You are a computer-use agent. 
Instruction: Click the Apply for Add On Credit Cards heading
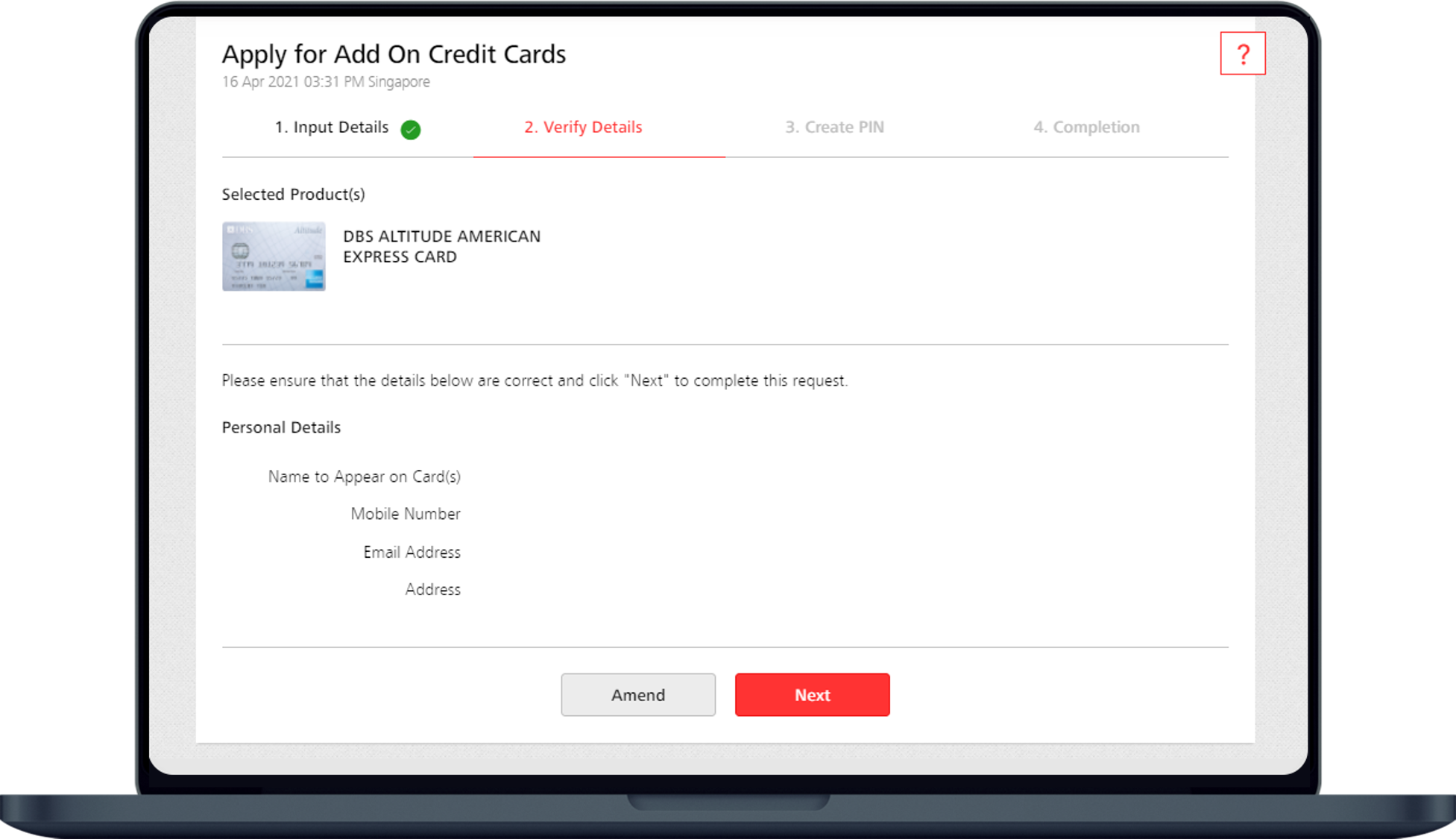pos(394,54)
